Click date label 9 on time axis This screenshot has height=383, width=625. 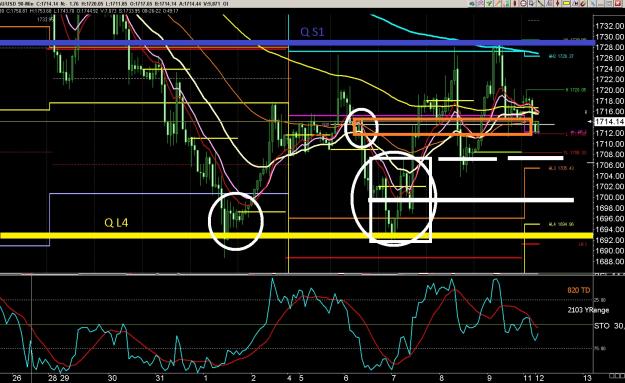coord(489,378)
